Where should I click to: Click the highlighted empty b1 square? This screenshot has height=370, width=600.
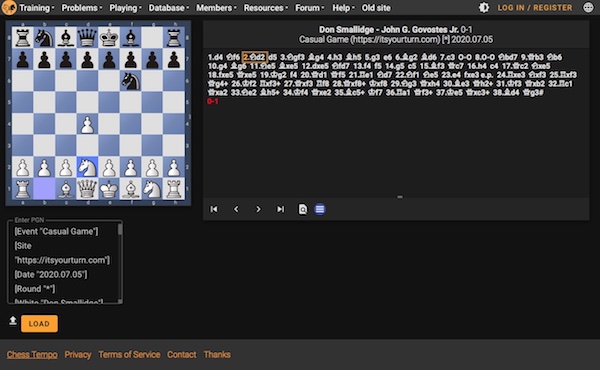point(44,189)
